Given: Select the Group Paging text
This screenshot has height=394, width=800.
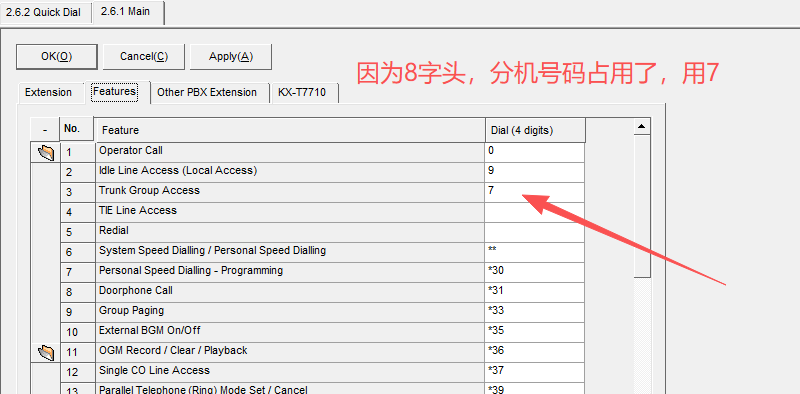Looking at the screenshot, I should (x=131, y=310).
